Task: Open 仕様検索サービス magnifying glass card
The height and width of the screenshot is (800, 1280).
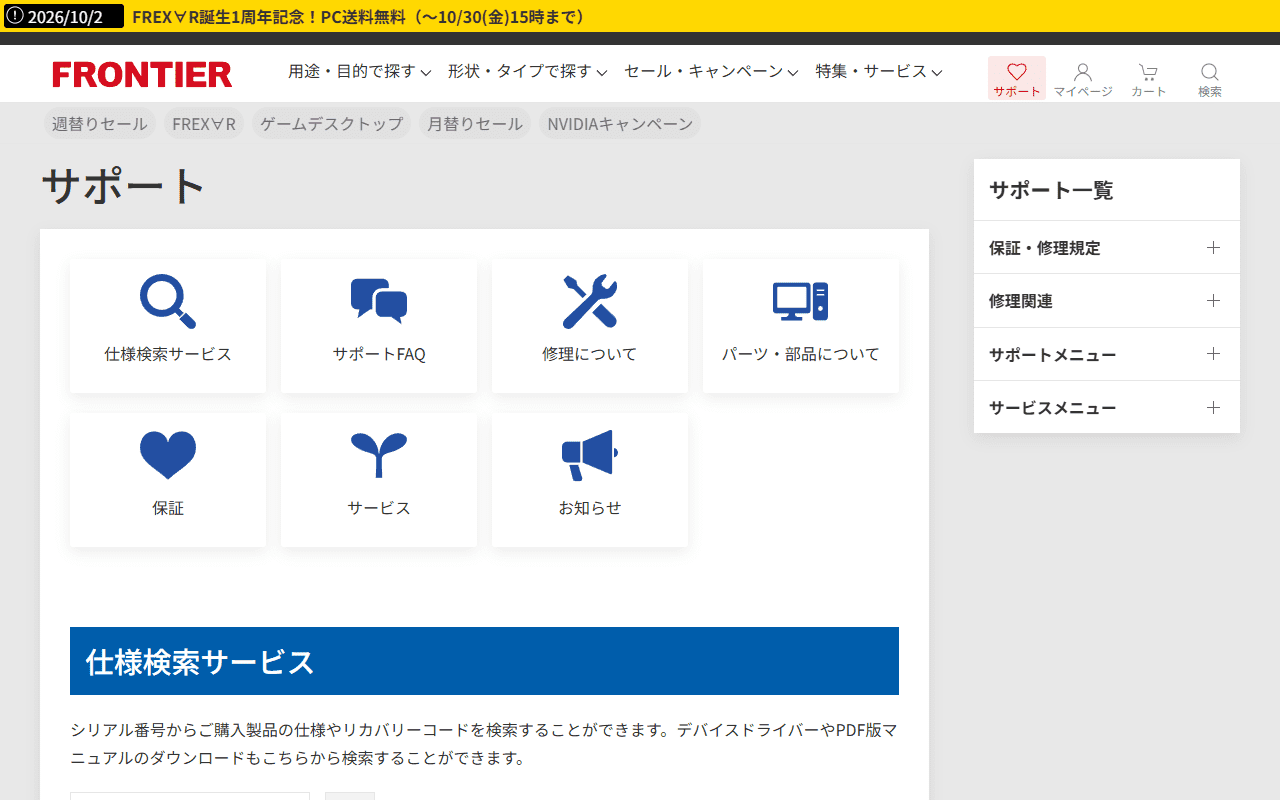Action: point(168,326)
